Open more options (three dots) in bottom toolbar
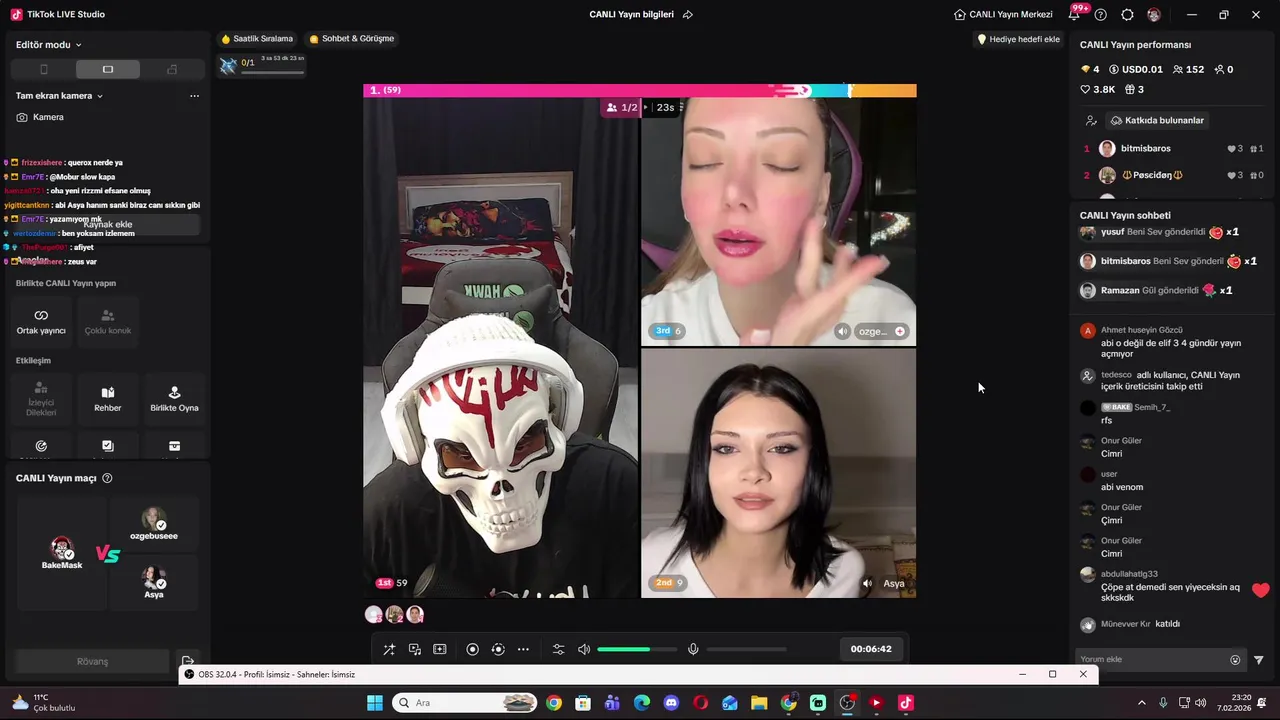Viewport: 1280px width, 720px height. click(523, 649)
